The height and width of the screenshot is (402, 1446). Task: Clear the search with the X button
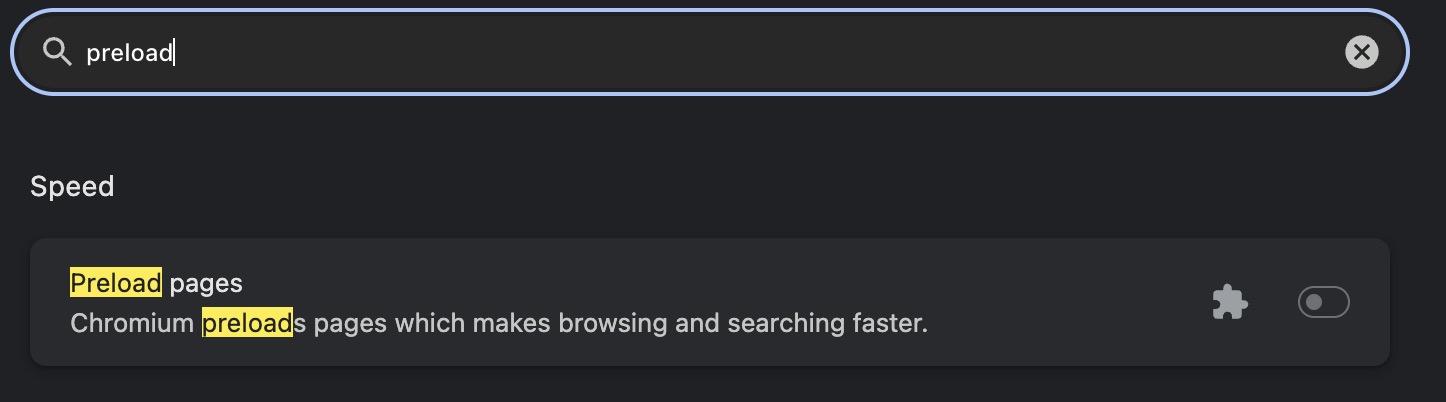1361,52
